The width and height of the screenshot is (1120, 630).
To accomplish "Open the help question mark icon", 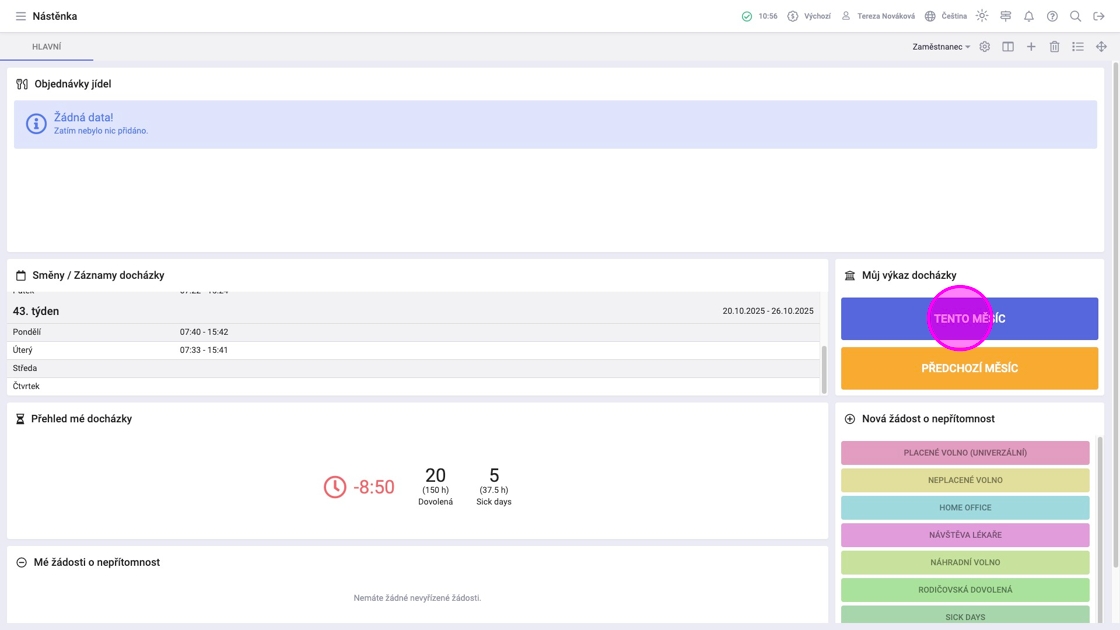I will pyautogui.click(x=1052, y=16).
